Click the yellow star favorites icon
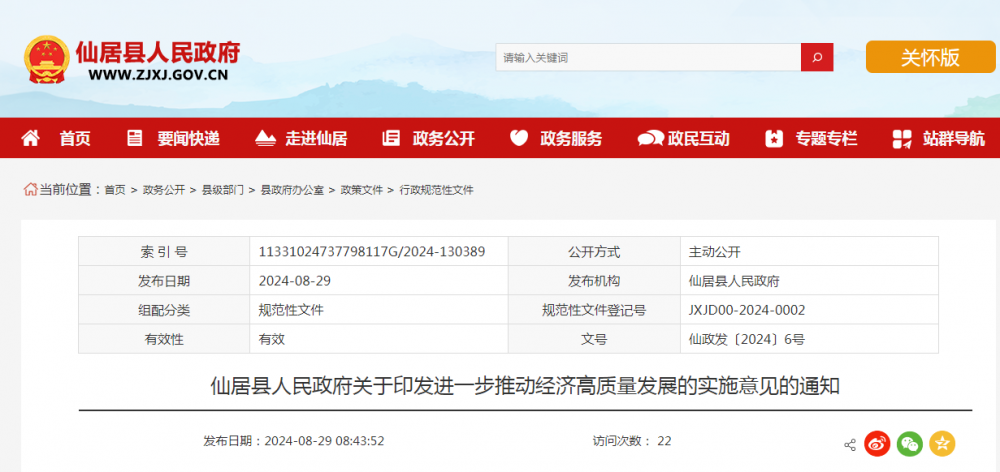The width and height of the screenshot is (1000, 472). click(941, 443)
